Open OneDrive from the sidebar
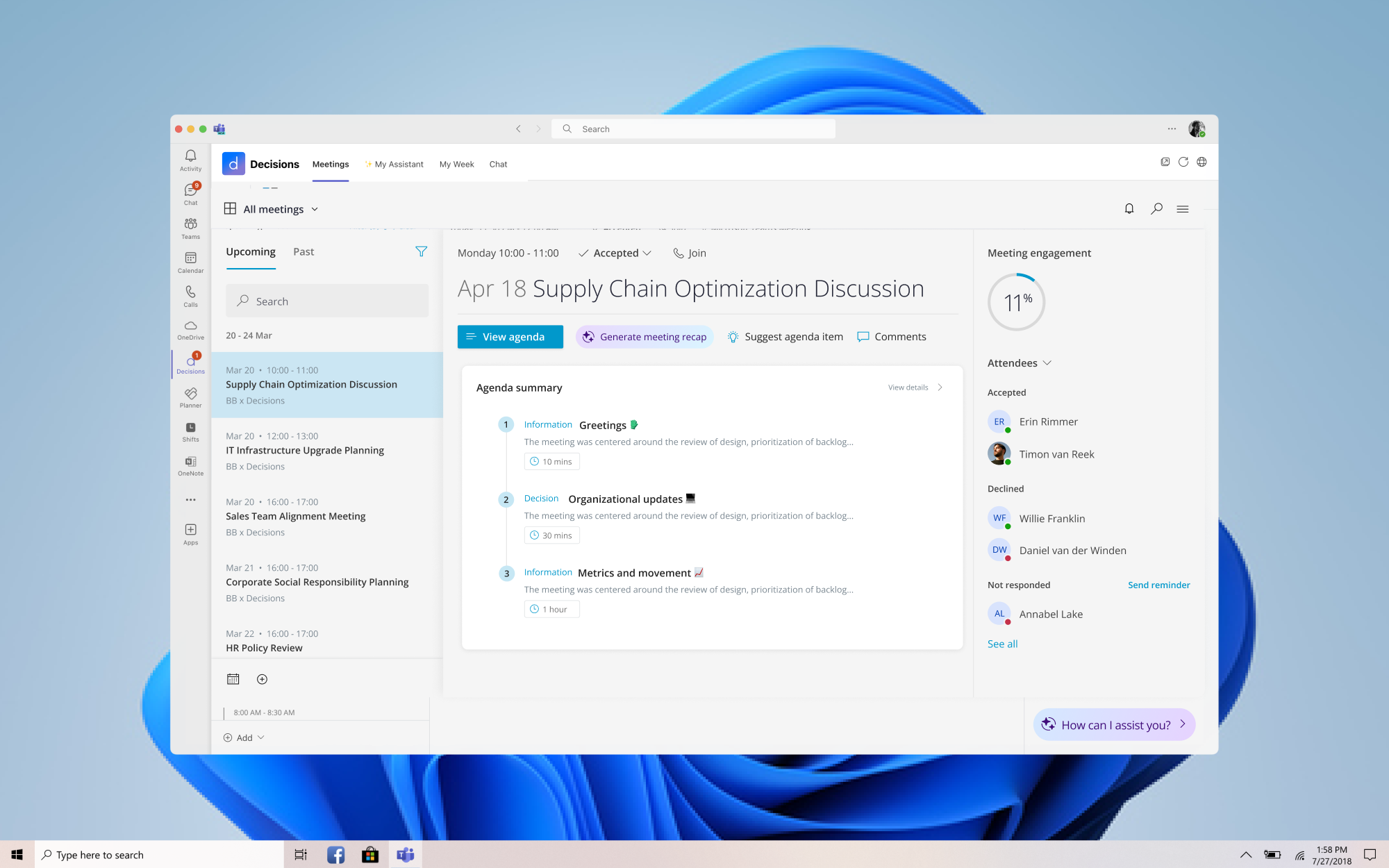1389x868 pixels. coord(190,330)
